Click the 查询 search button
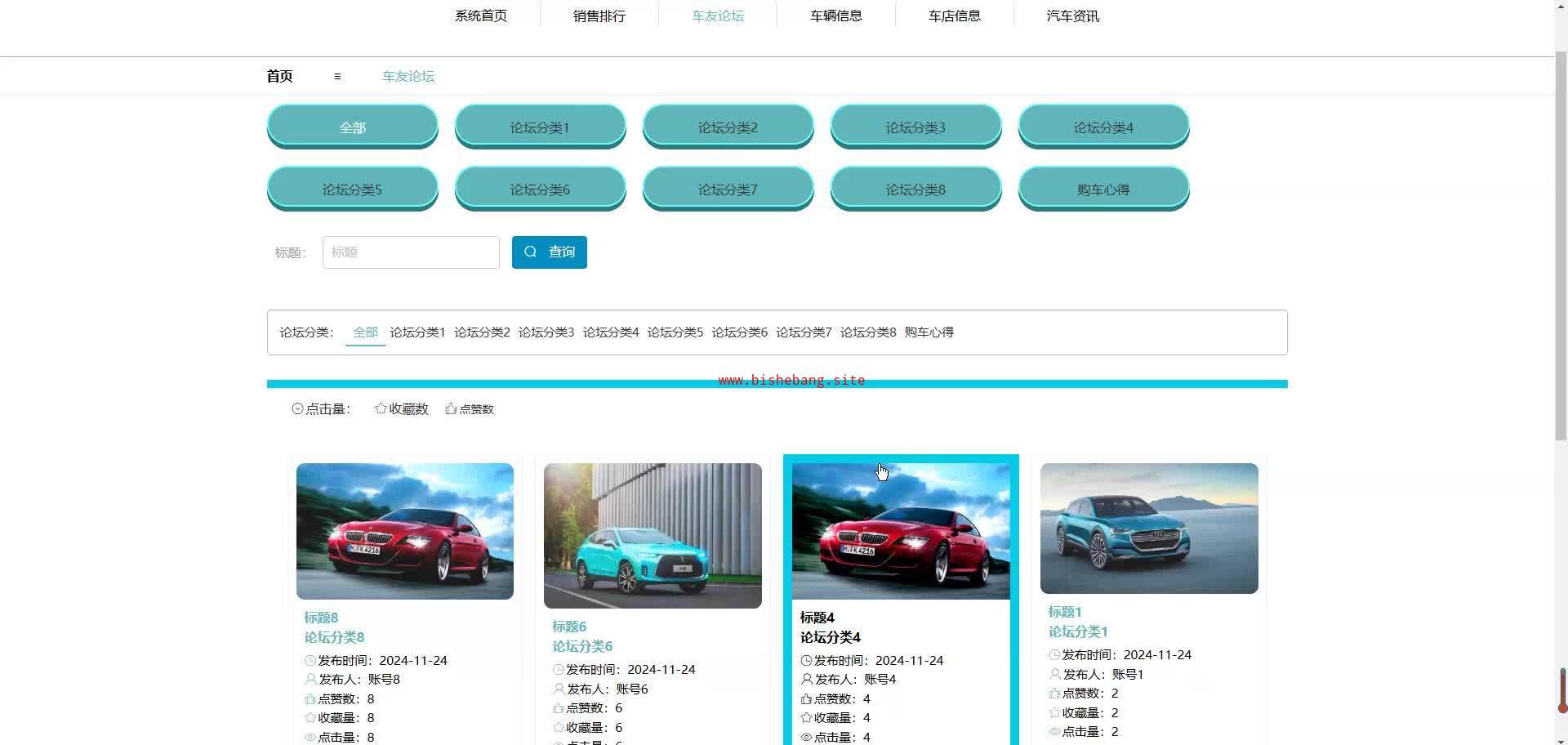Viewport: 1568px width, 745px height. [x=550, y=252]
